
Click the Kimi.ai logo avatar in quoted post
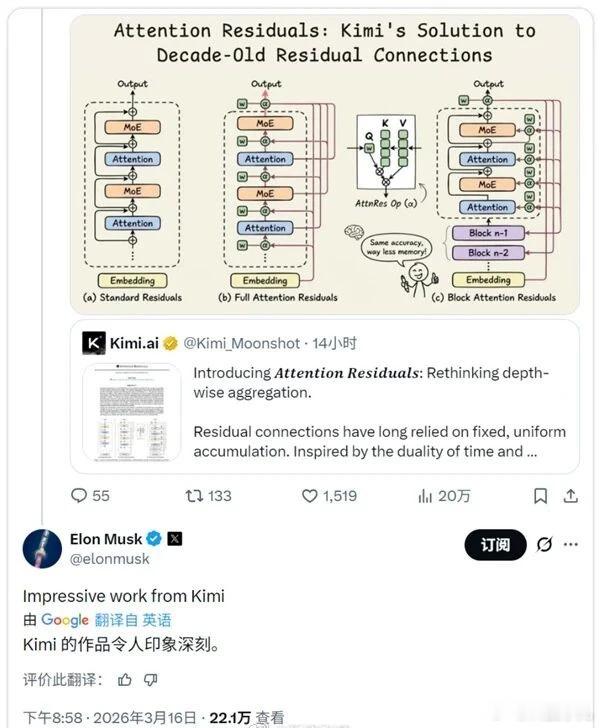93,343
